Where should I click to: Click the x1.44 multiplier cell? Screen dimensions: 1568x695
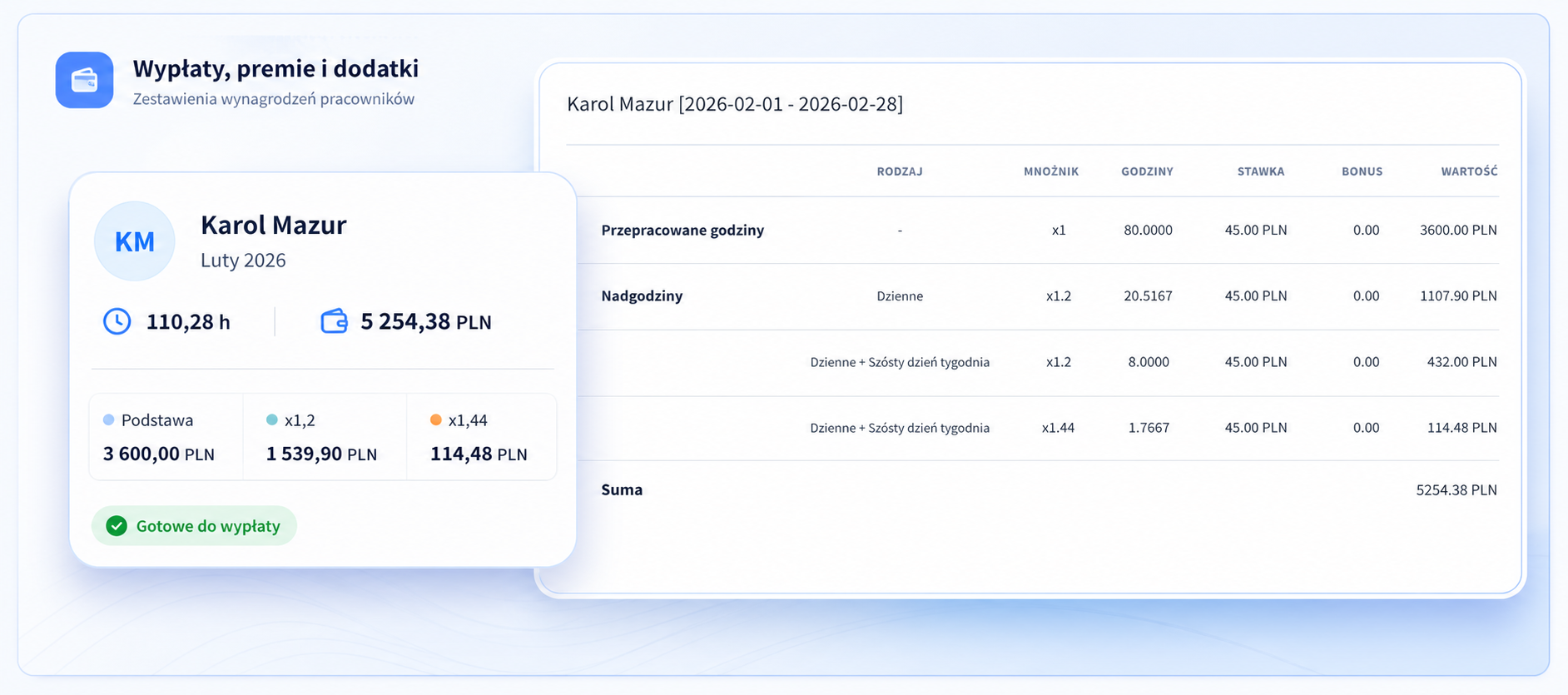1058,428
